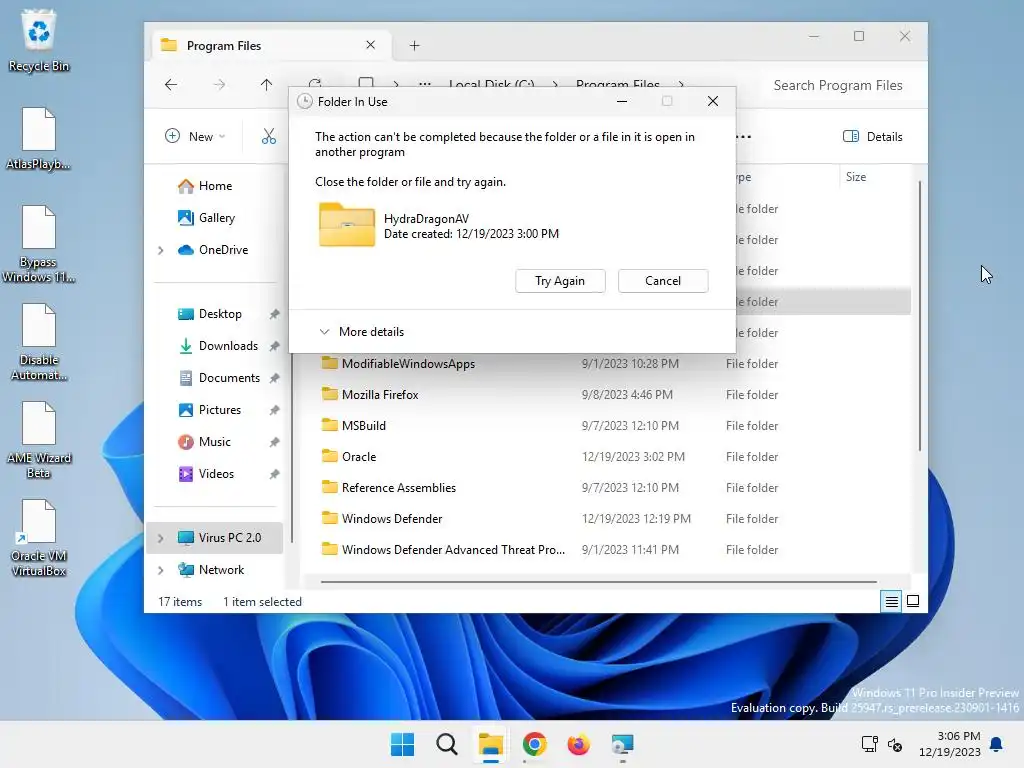Image resolution: width=1024 pixels, height=768 pixels.
Task: Click the horizontal scrollbar in file list
Action: point(598,581)
